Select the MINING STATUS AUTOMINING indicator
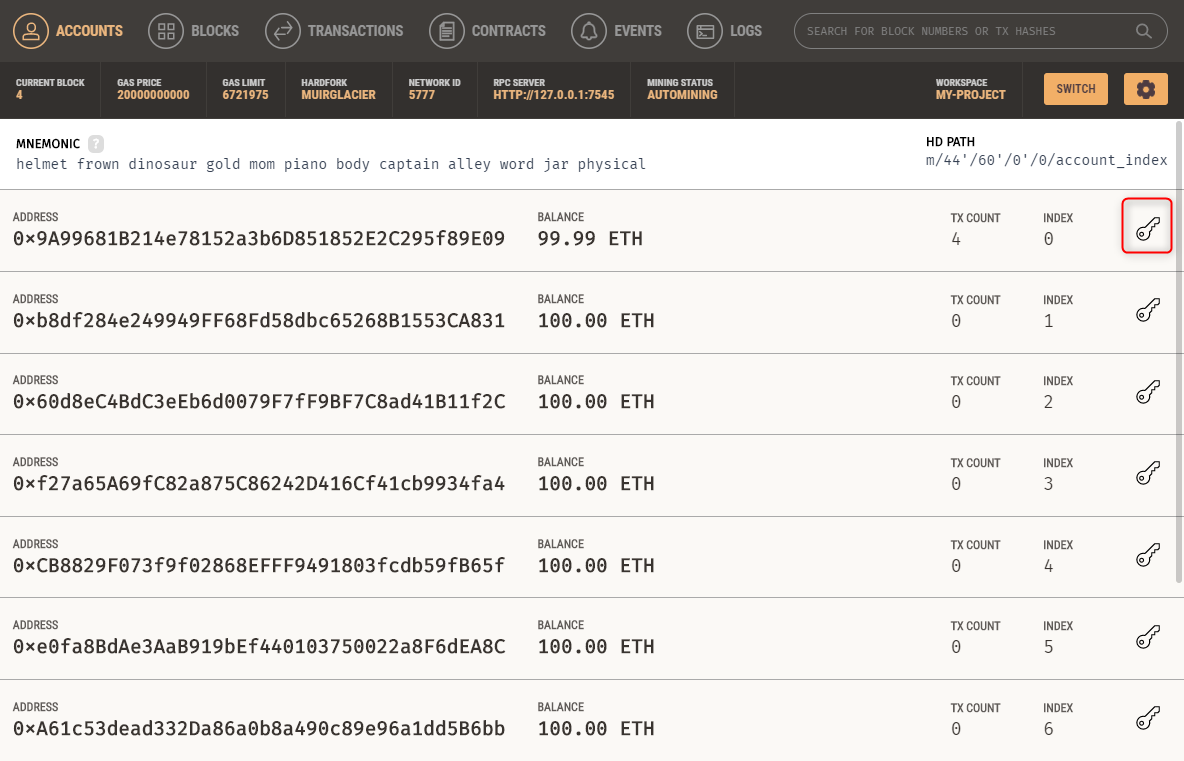This screenshot has height=761, width=1184. [x=682, y=90]
